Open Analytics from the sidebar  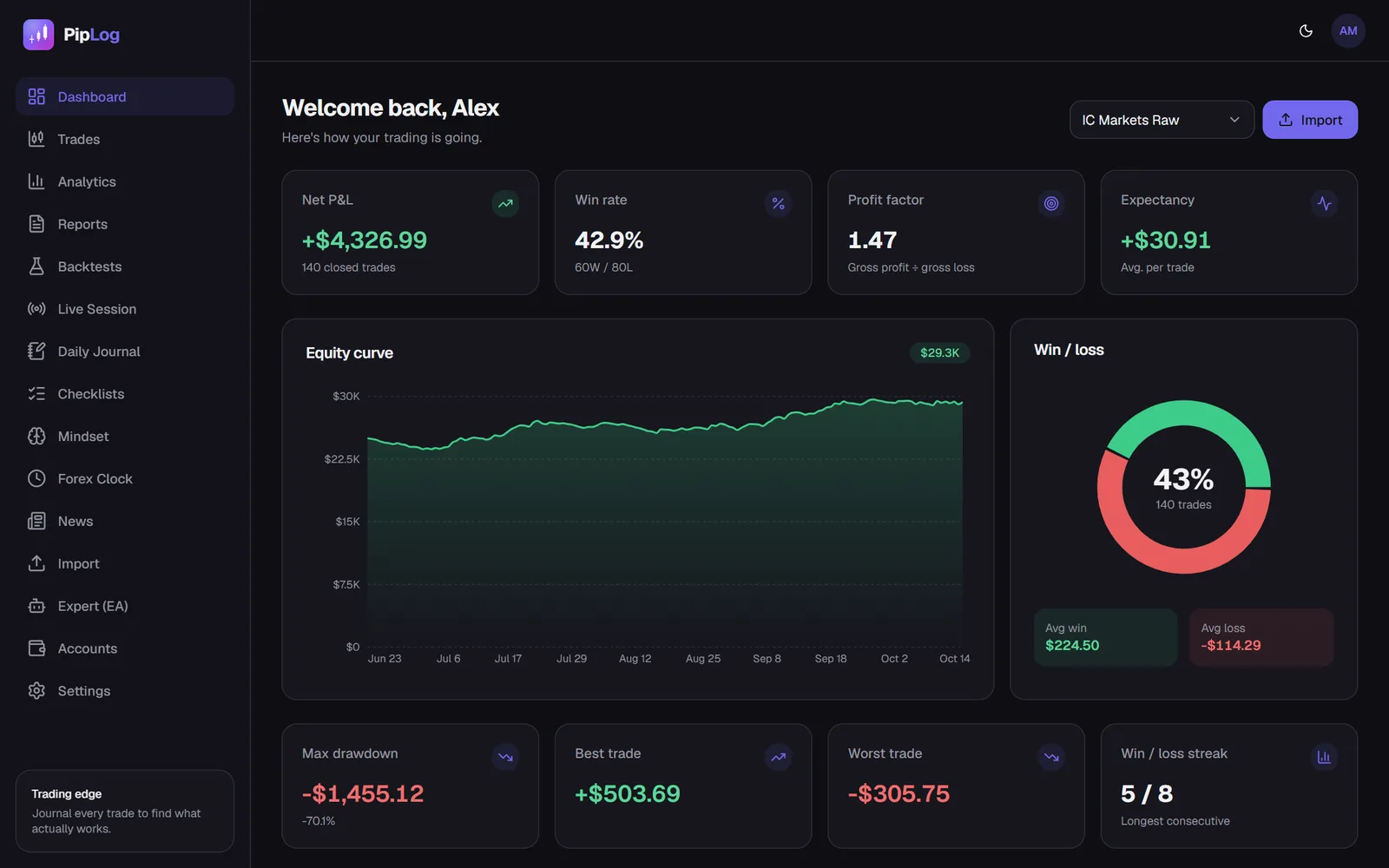coord(125,181)
